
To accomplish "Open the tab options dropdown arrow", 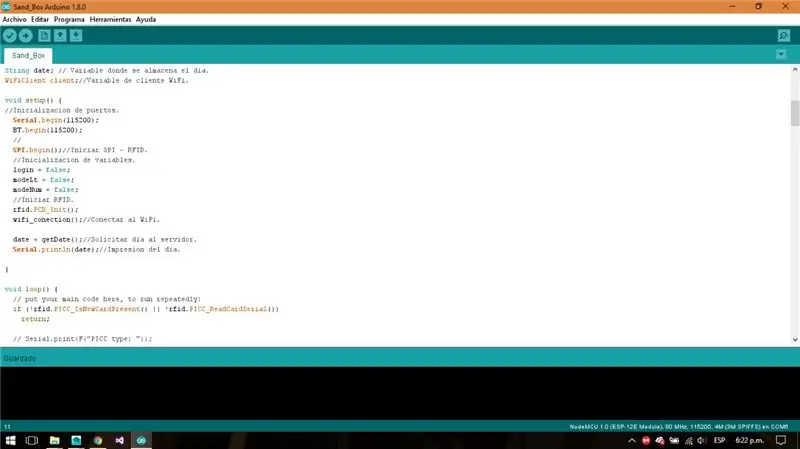I will pyautogui.click(x=781, y=55).
